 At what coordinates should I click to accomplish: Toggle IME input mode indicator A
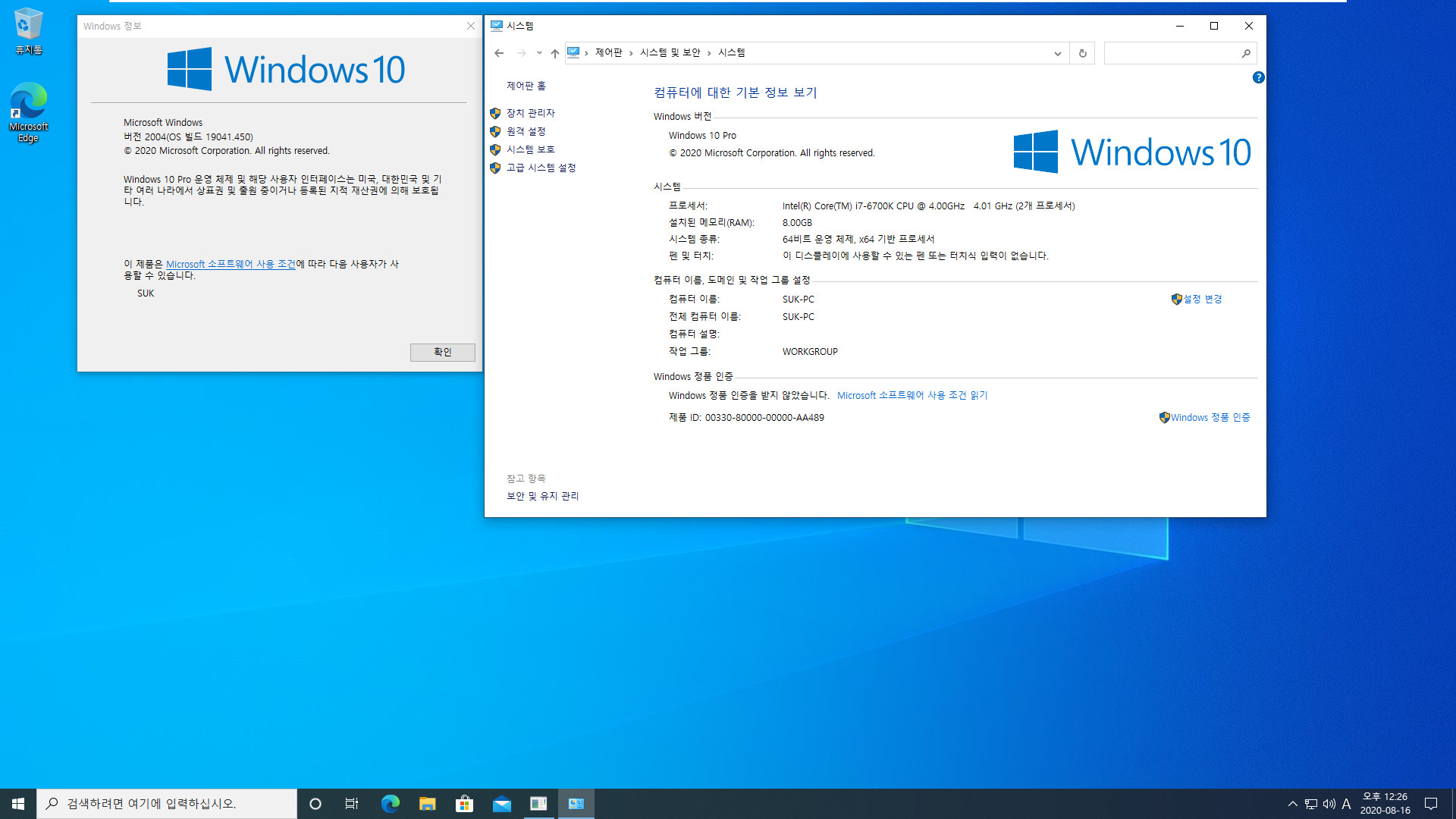(1346, 804)
